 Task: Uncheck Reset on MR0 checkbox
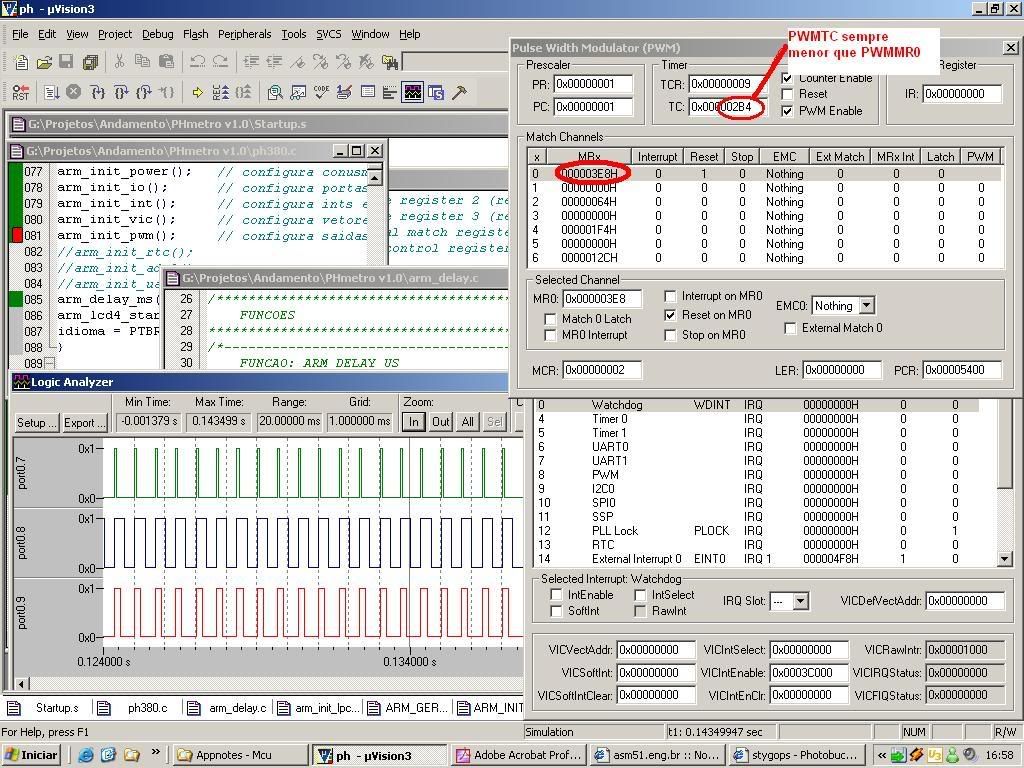(670, 315)
